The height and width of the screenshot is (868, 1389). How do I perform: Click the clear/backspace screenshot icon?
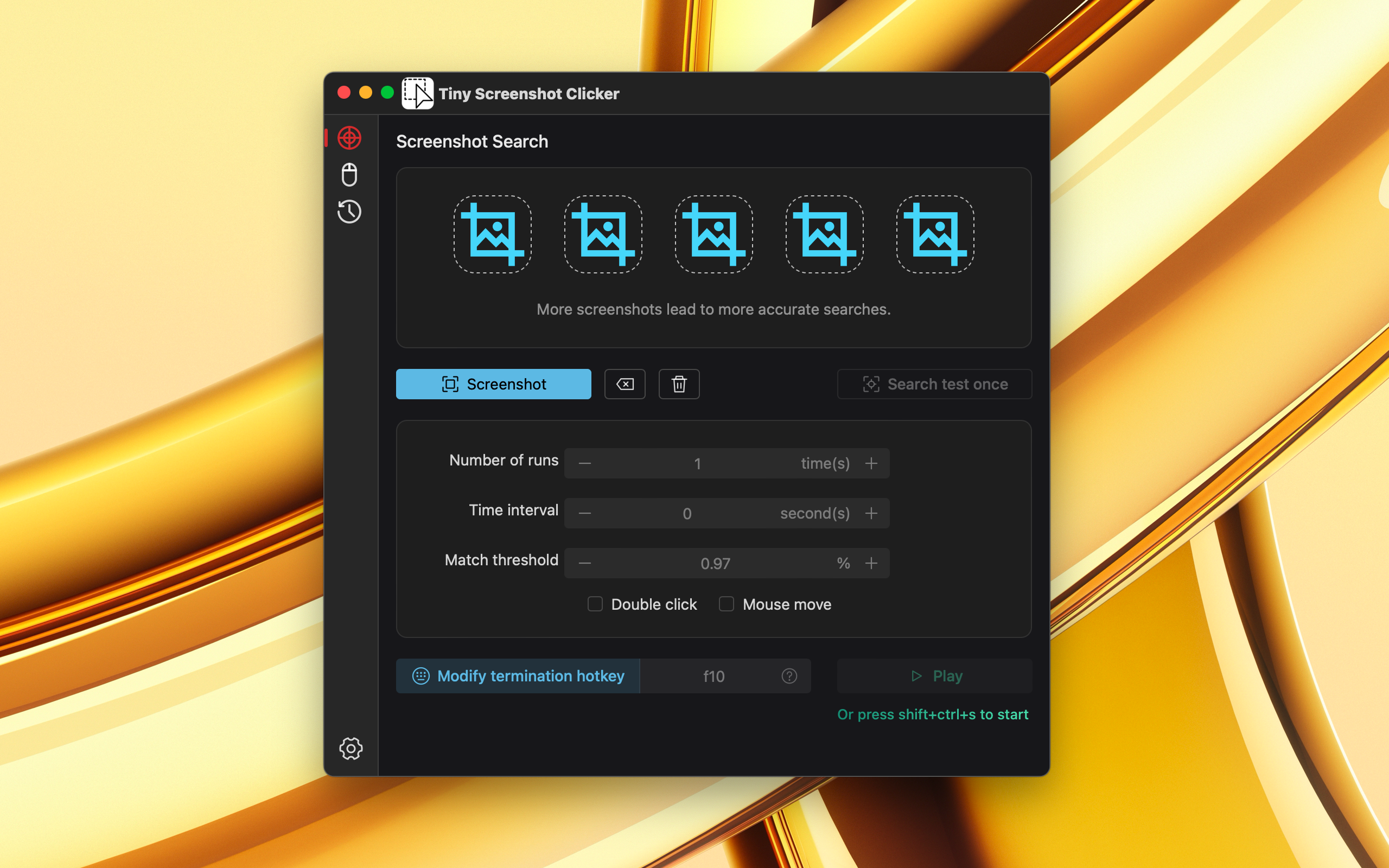coord(624,384)
